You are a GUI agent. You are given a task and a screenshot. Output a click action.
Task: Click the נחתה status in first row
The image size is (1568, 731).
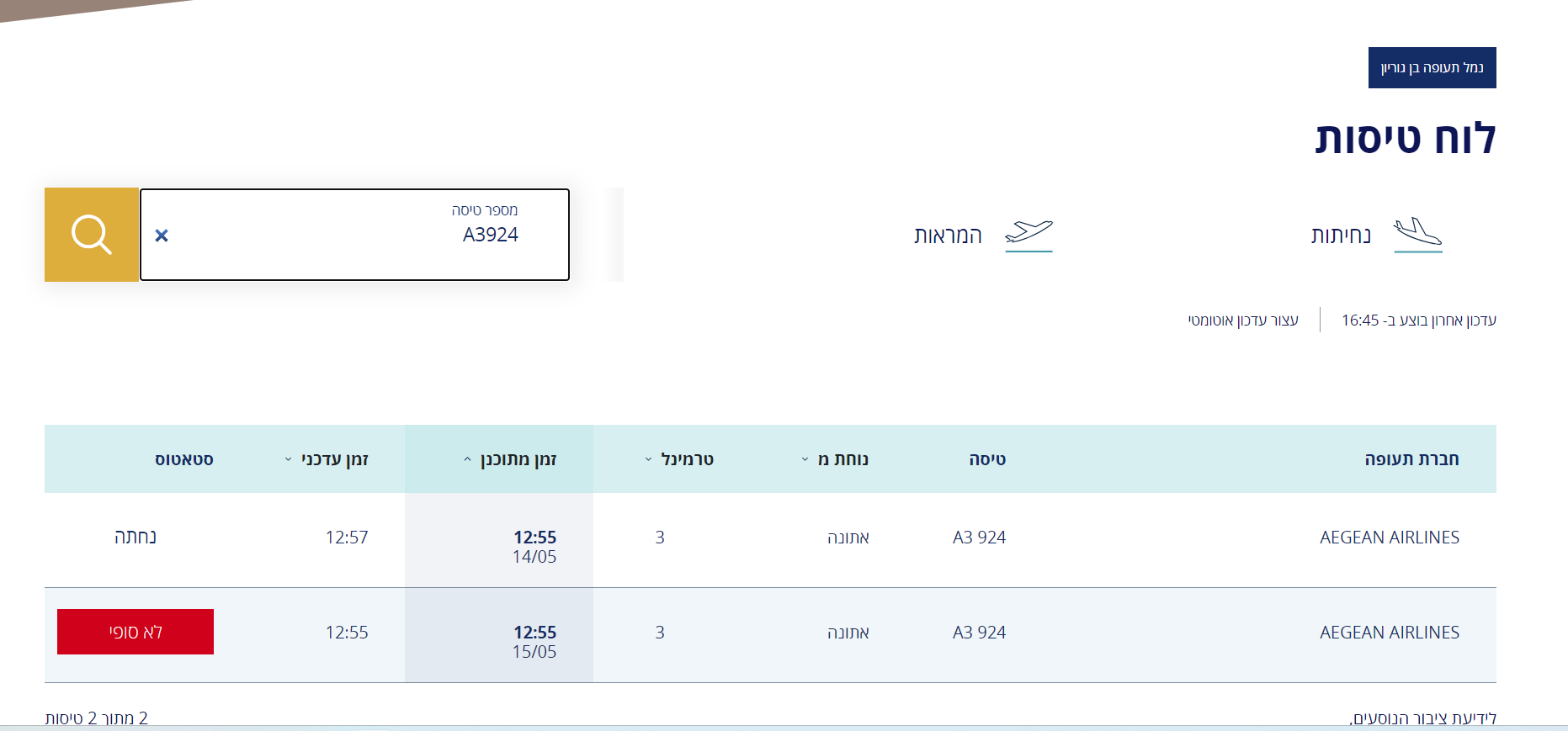coord(136,537)
